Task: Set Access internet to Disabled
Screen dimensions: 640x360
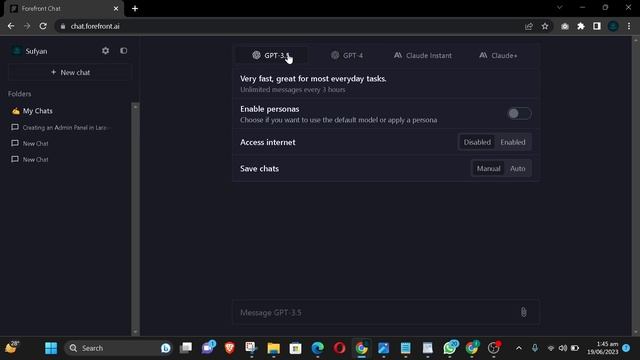Action: (x=477, y=142)
